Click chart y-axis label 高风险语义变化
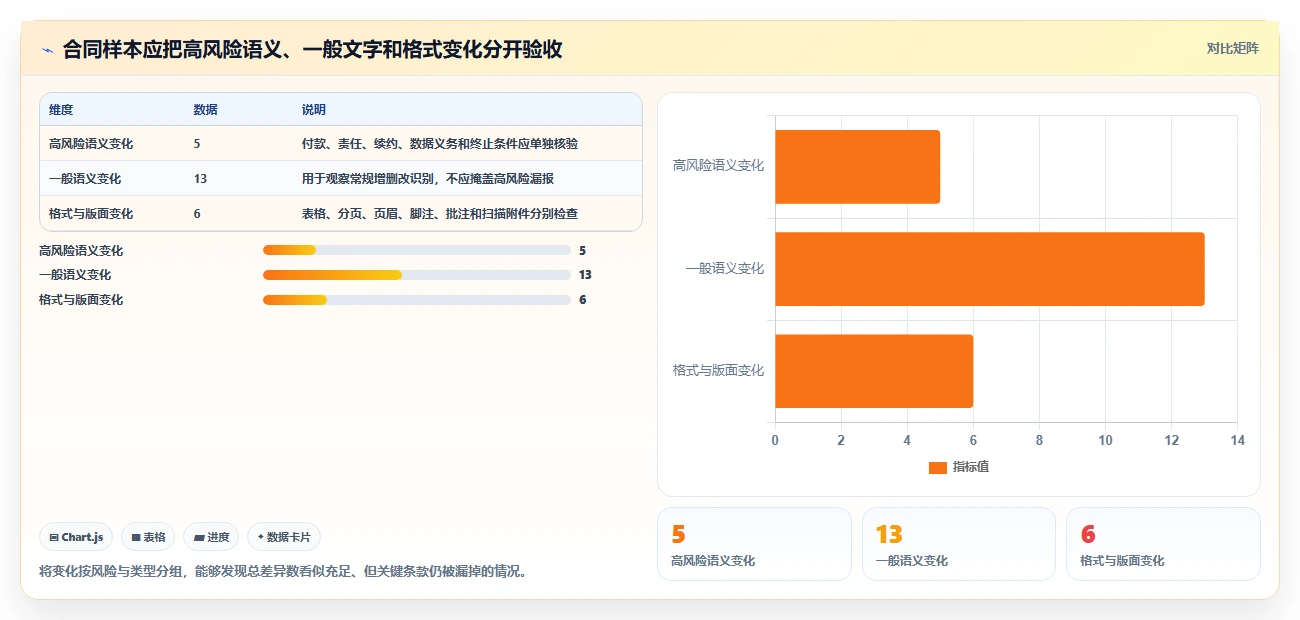The width and height of the screenshot is (1300, 620). tap(718, 166)
